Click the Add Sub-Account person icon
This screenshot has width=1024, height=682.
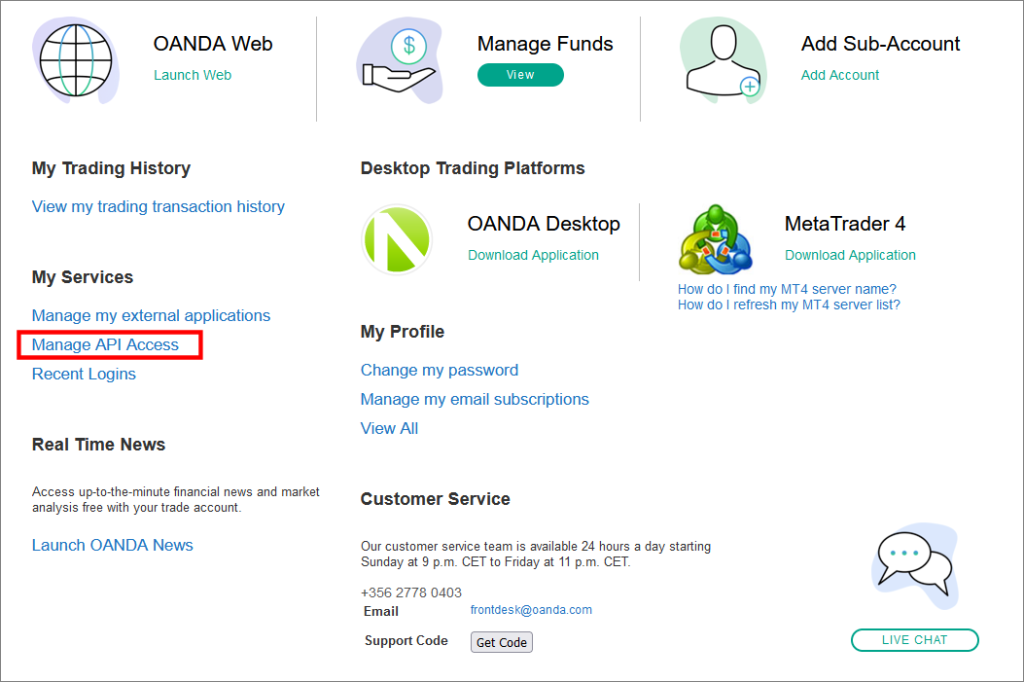[724, 60]
